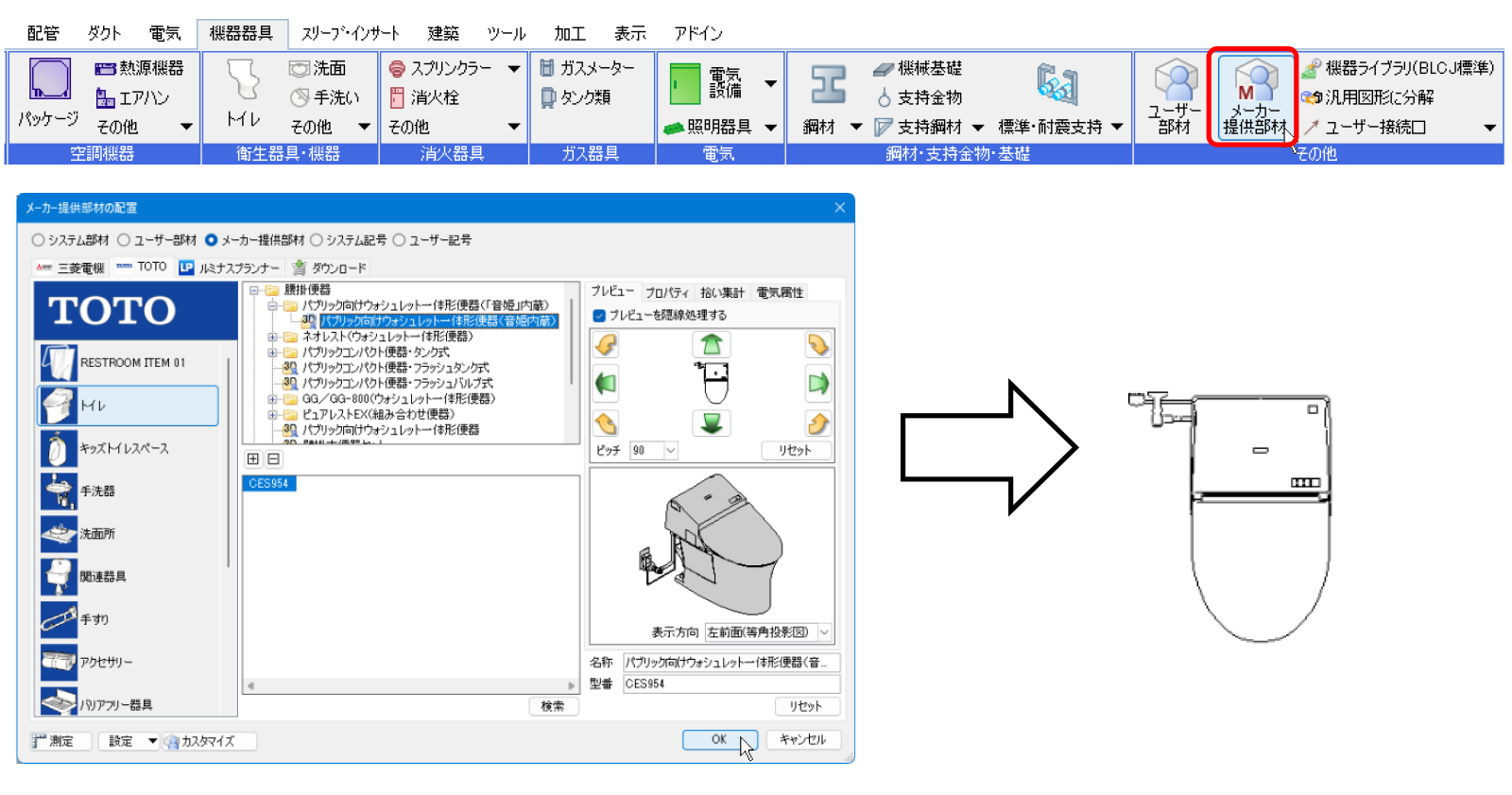Select the ユーザー部材 radio button
1512x795 pixels.
(x=157, y=240)
